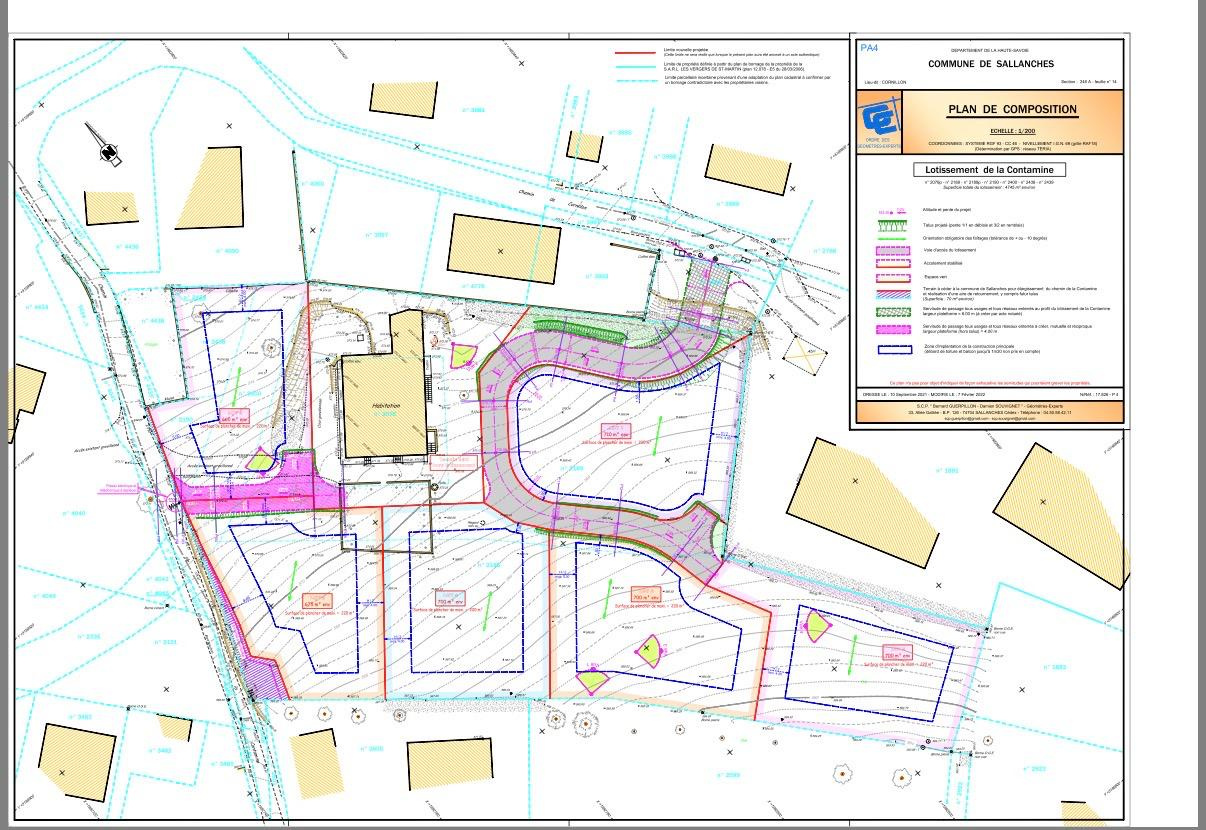Click the PLAN DE COMPOSITION title
This screenshot has width=1206, height=830.
point(1012,109)
